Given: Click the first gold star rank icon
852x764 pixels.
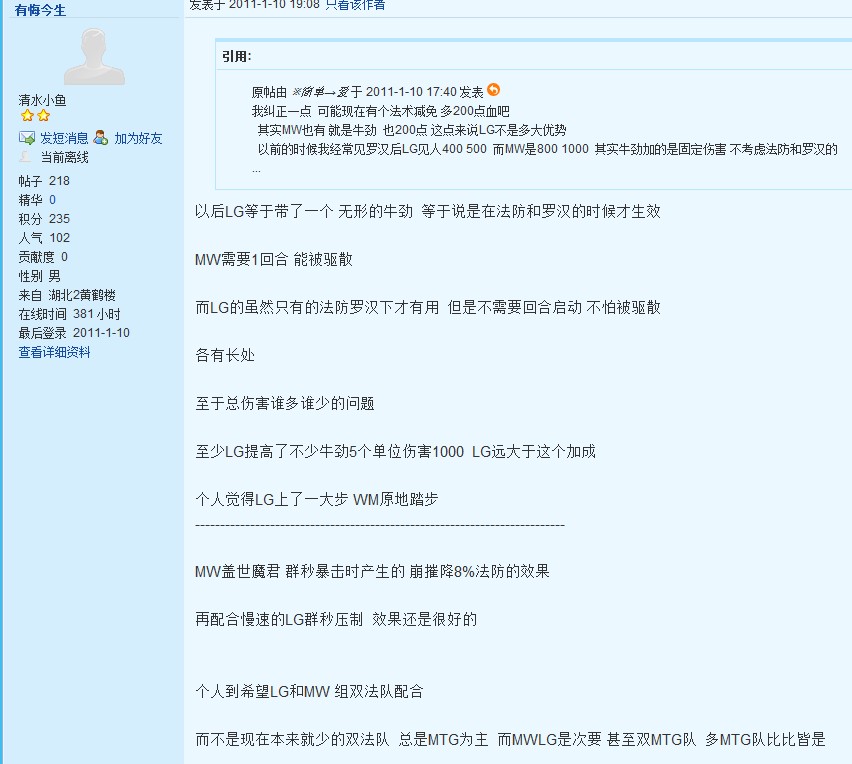Looking at the screenshot, I should pyautogui.click(x=27, y=116).
